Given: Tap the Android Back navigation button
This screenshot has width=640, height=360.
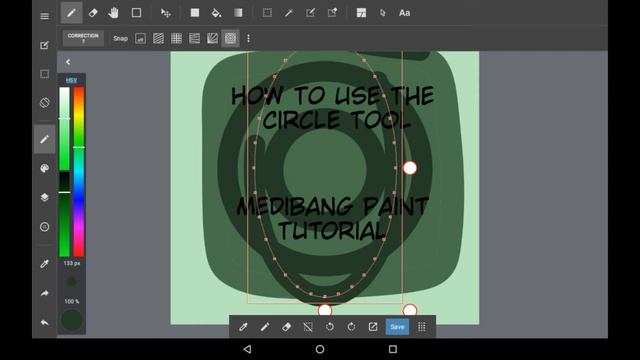Looking at the screenshot, I should 247,349.
